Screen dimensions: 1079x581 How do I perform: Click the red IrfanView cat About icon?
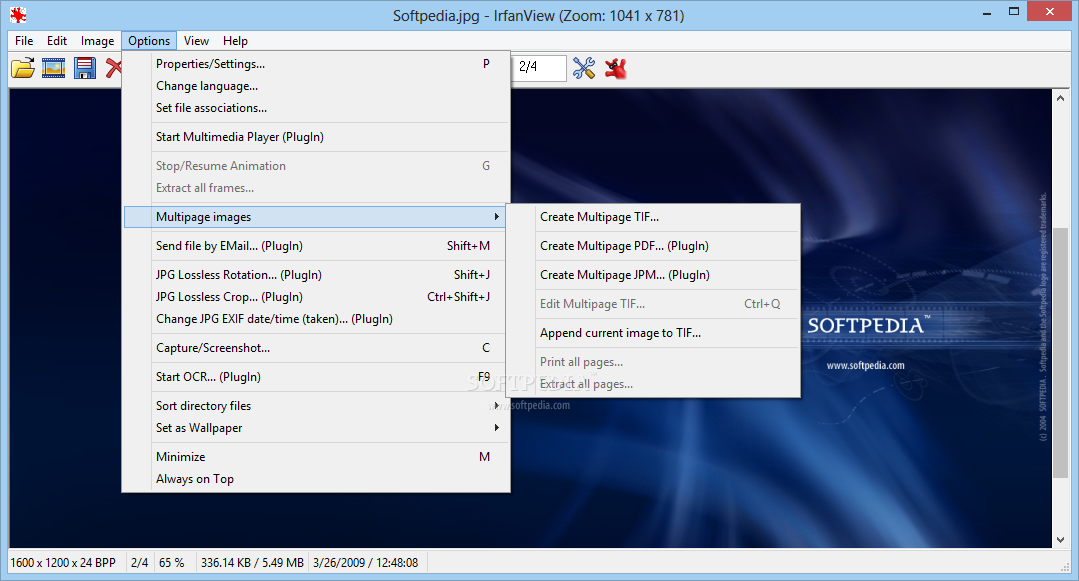click(616, 67)
